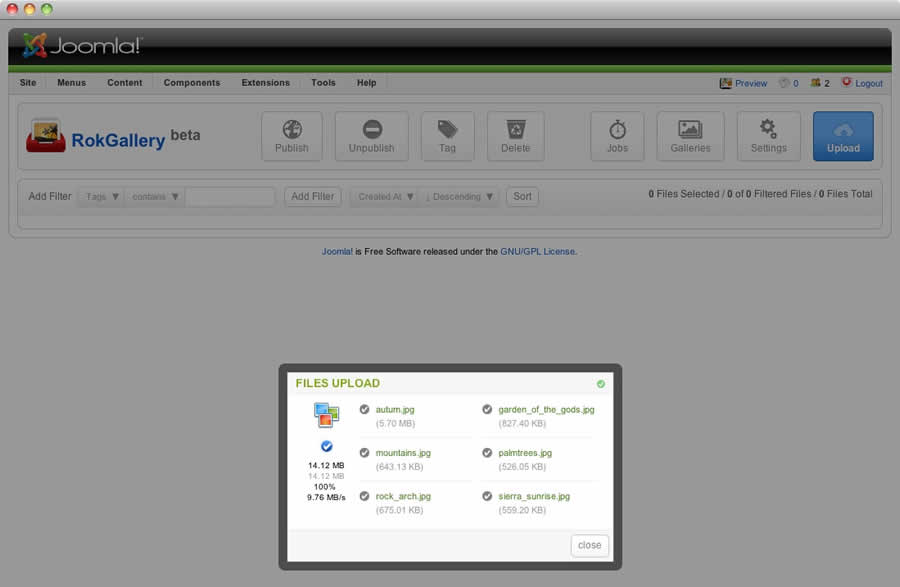Open the Extensions menu
This screenshot has width=900, height=587.
[x=265, y=83]
